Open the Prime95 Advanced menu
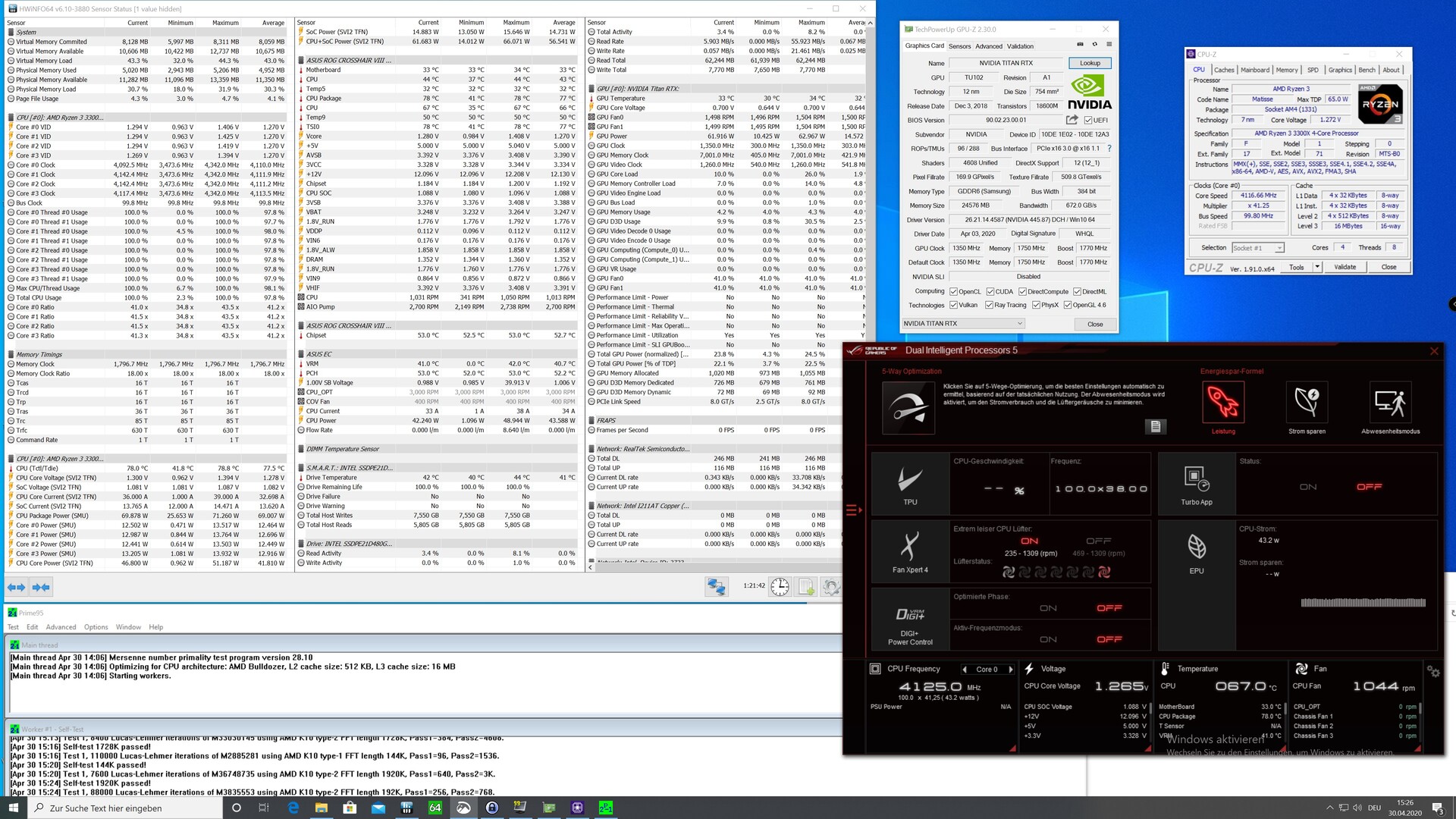Viewport: 1456px width, 819px height. pyautogui.click(x=61, y=627)
